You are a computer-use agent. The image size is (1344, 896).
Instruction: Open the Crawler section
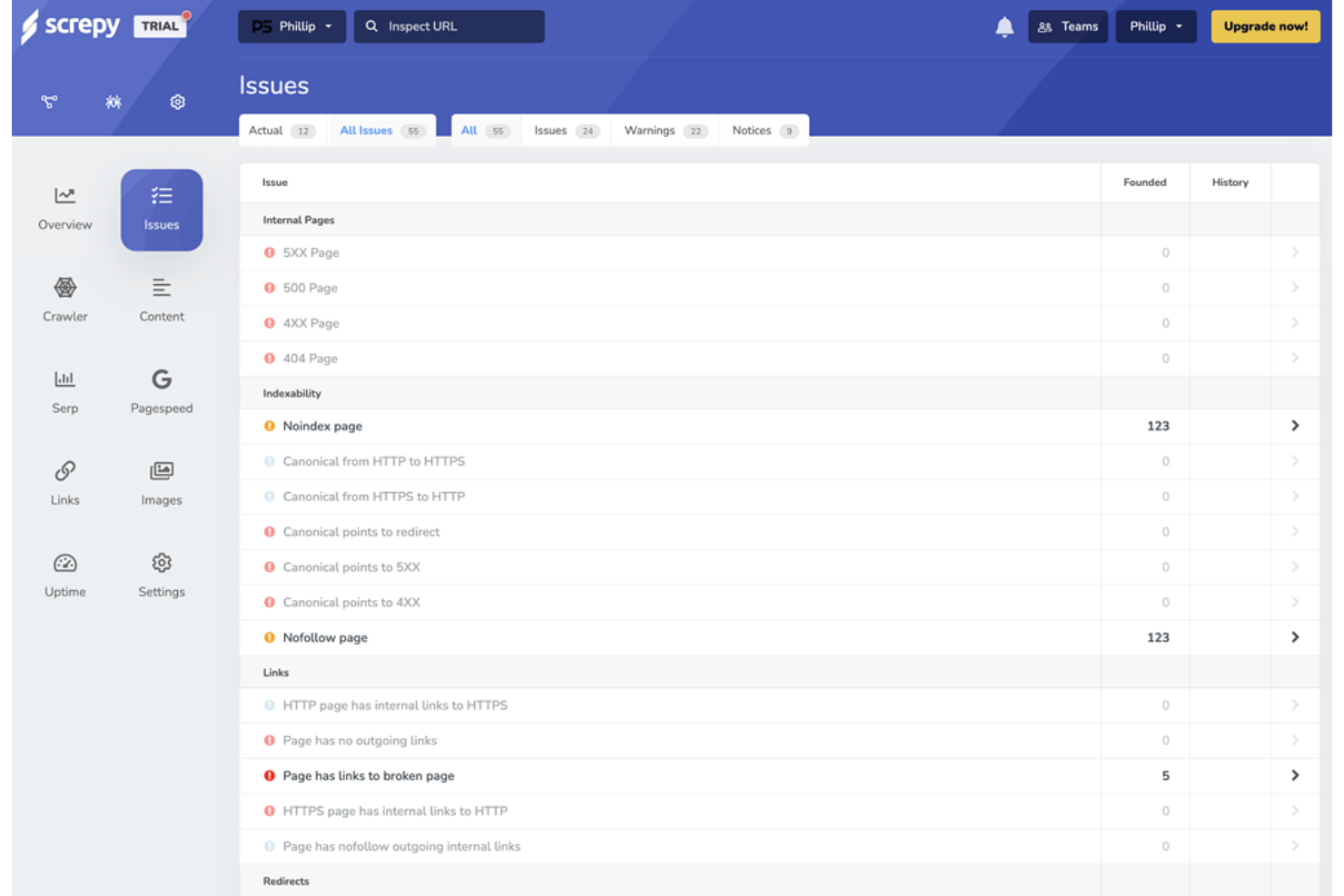[64, 300]
